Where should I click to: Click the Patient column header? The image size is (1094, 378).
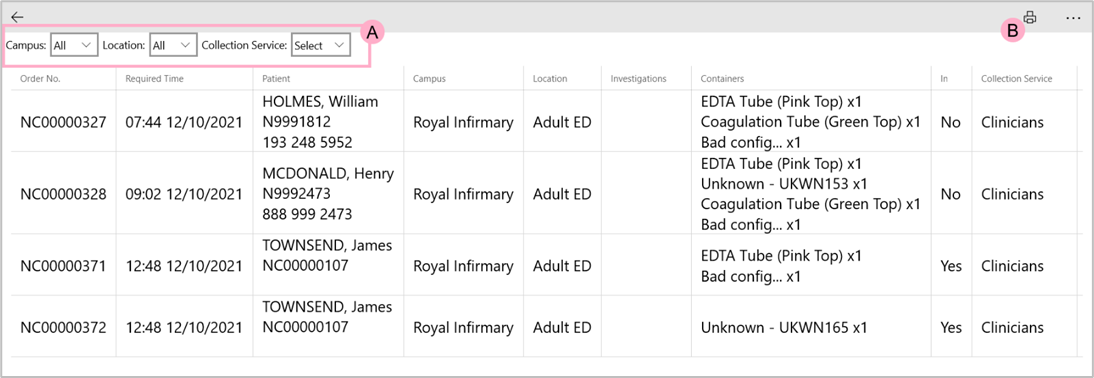[276, 79]
